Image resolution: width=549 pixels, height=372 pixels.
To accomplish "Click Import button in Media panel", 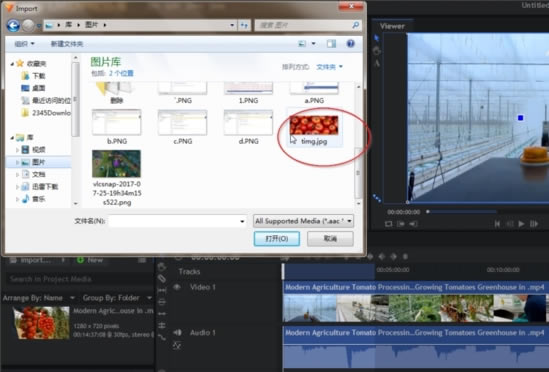I will [32, 260].
